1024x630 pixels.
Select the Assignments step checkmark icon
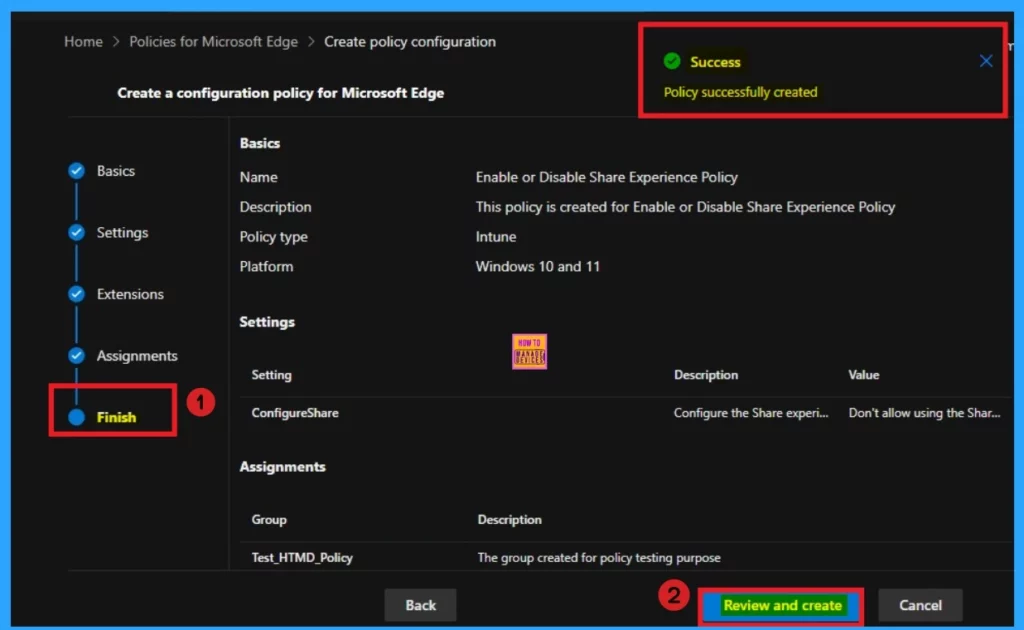(76, 356)
